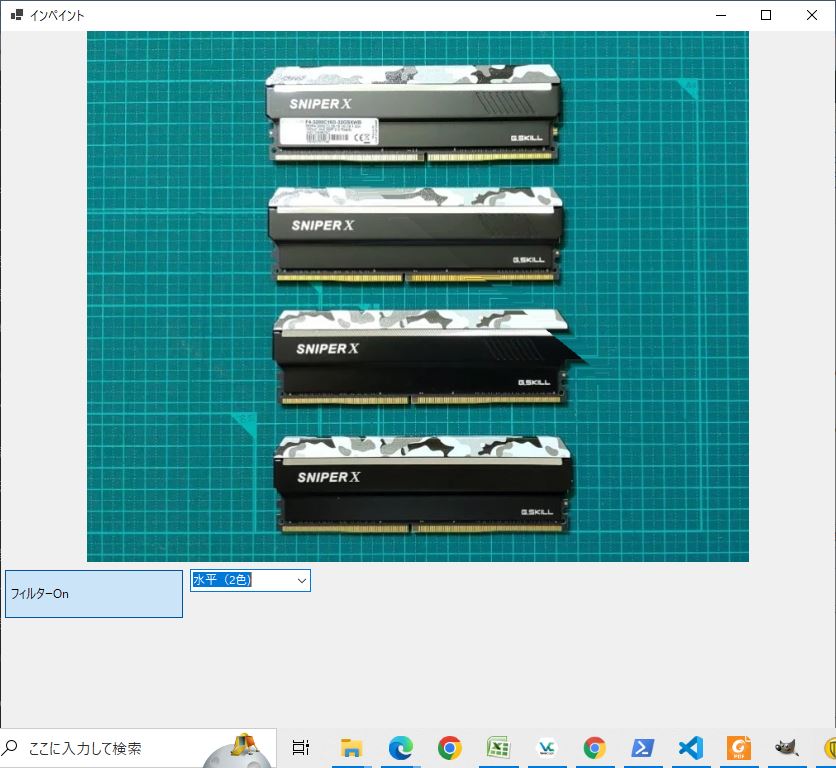This screenshot has width=836, height=768.
Task: Click the ここに入力して検索 search box
Action: click(x=138, y=748)
